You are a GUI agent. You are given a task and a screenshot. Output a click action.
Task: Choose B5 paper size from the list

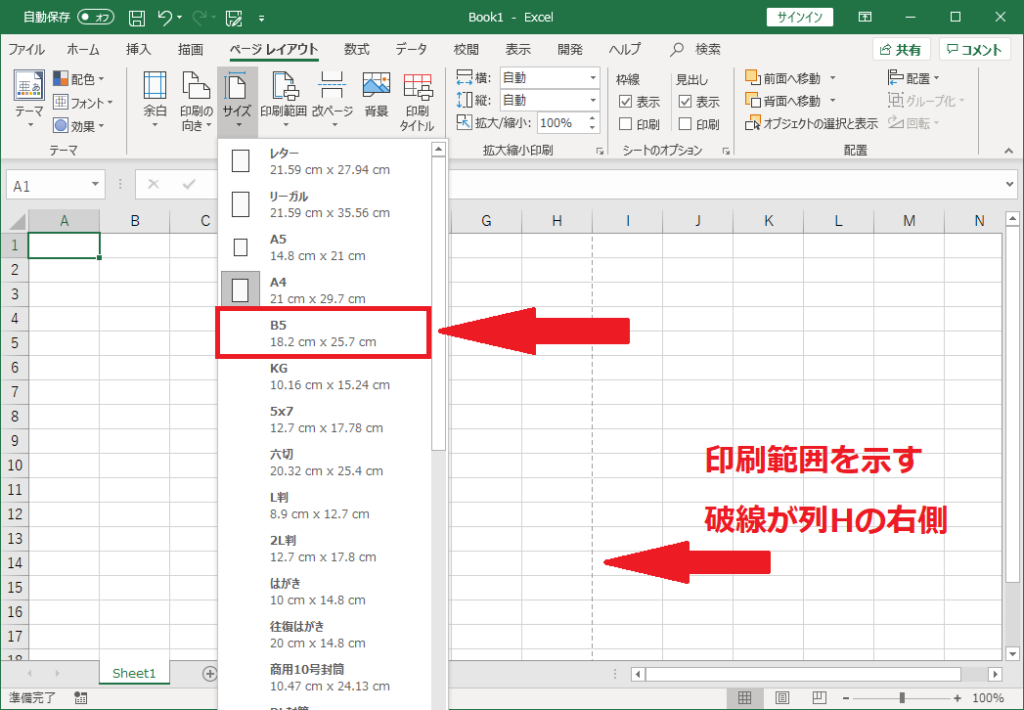[x=323, y=333]
